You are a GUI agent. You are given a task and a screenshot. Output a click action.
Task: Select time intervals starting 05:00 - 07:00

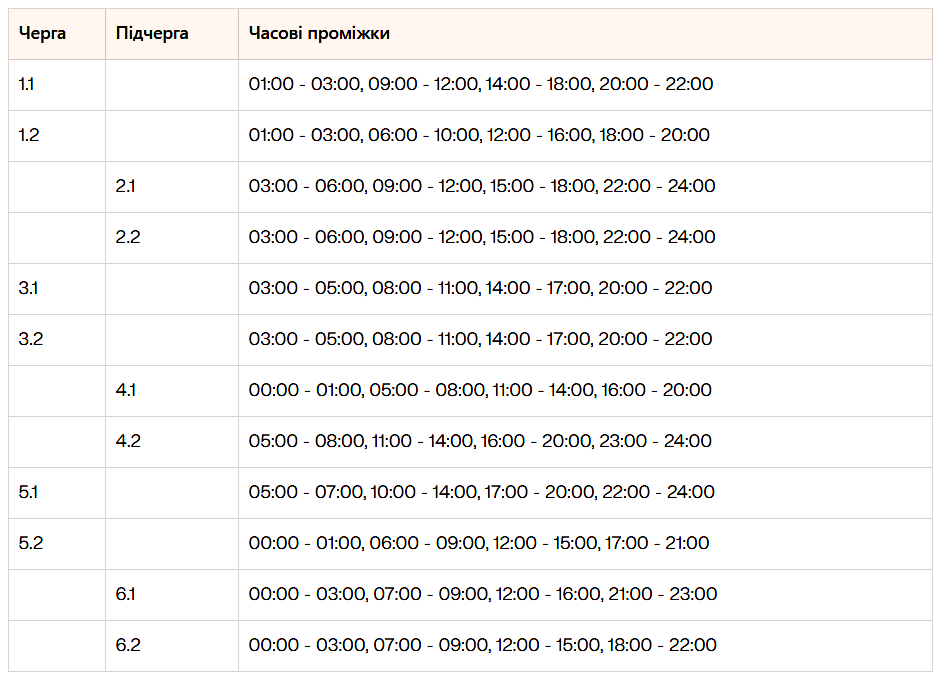[481, 492]
